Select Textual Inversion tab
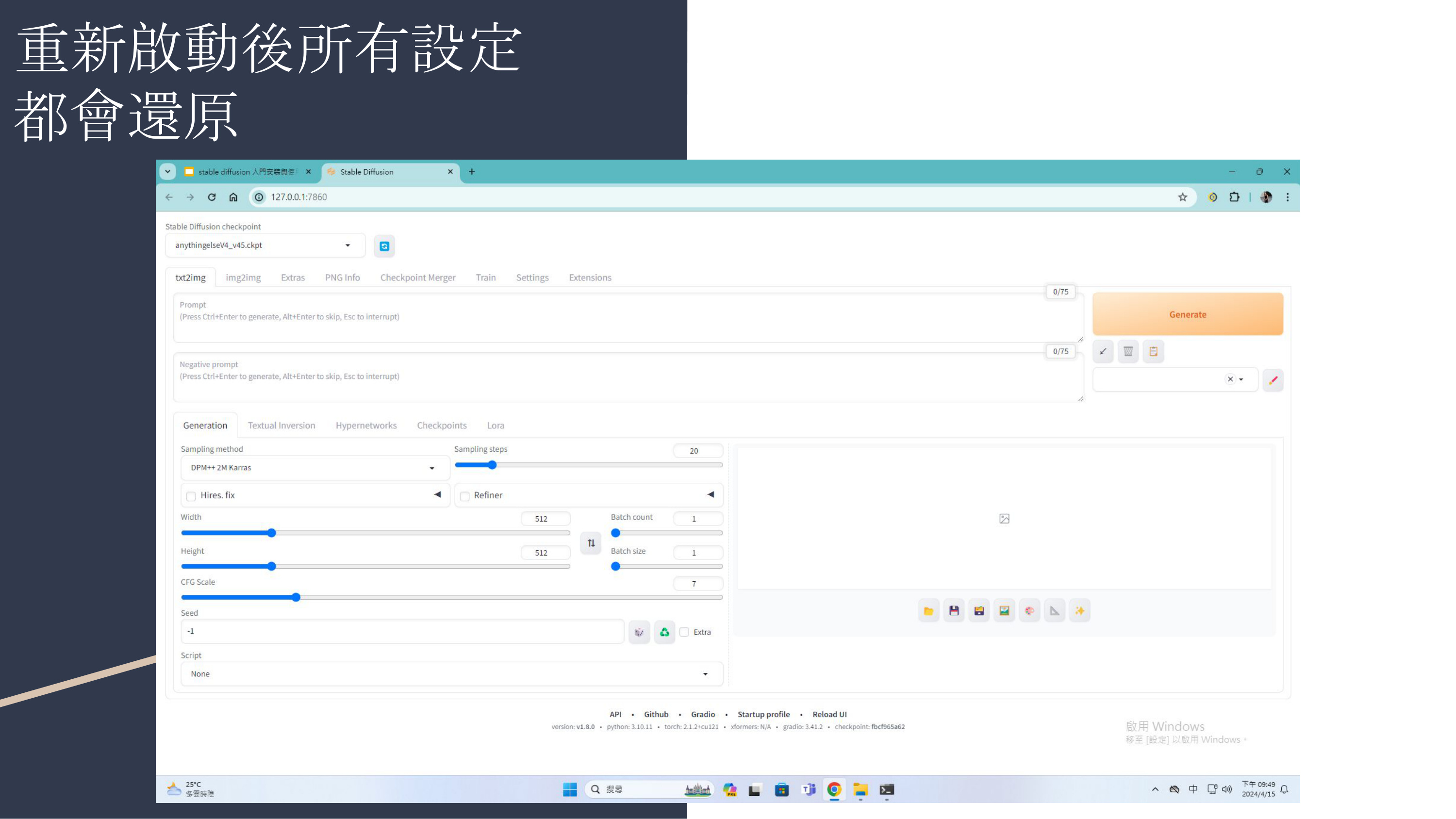The height and width of the screenshot is (819, 1456). 281,425
